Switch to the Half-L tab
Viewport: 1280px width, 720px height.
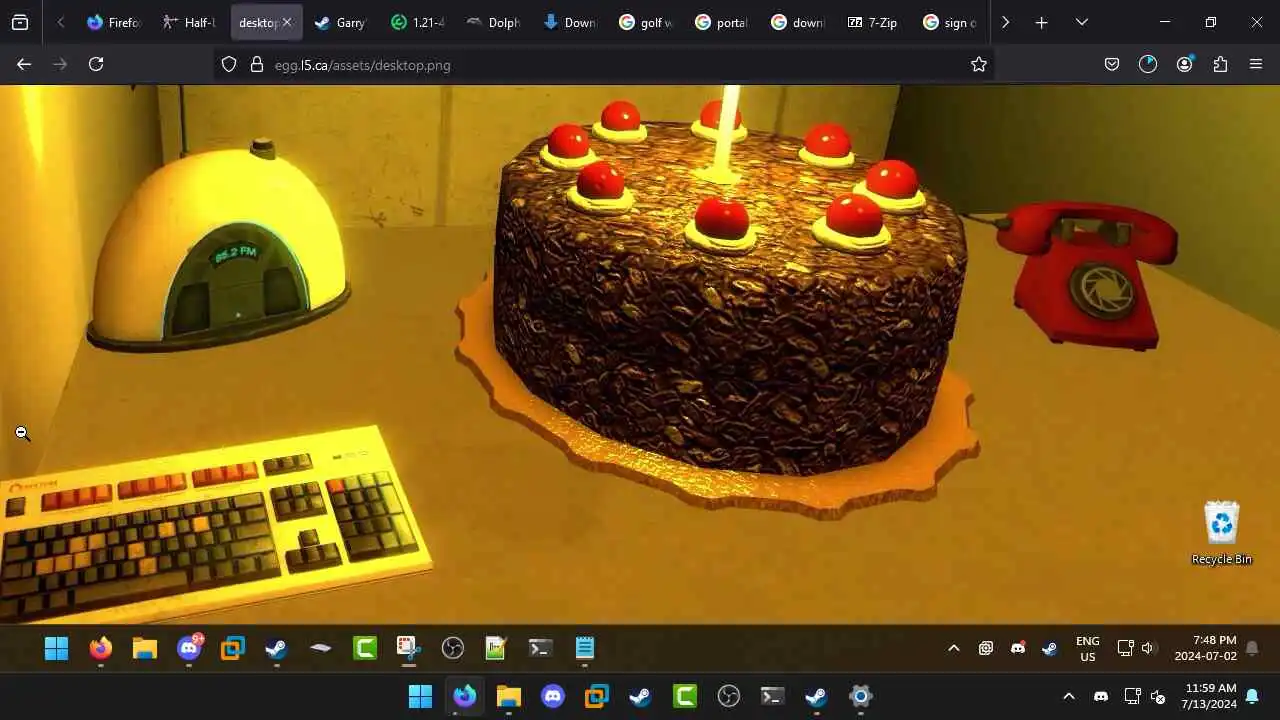tap(189, 22)
